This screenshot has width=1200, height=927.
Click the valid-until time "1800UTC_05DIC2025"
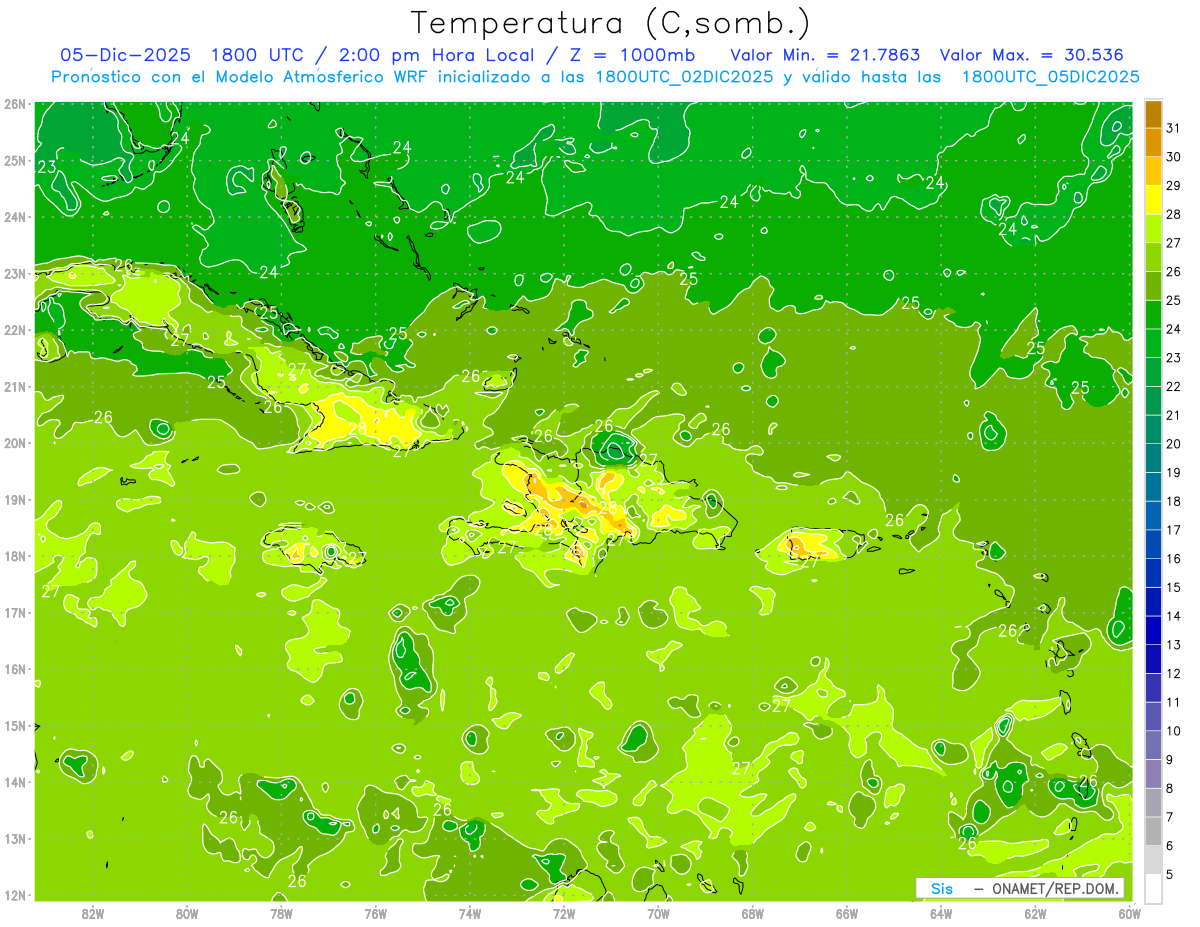(x=1050, y=77)
